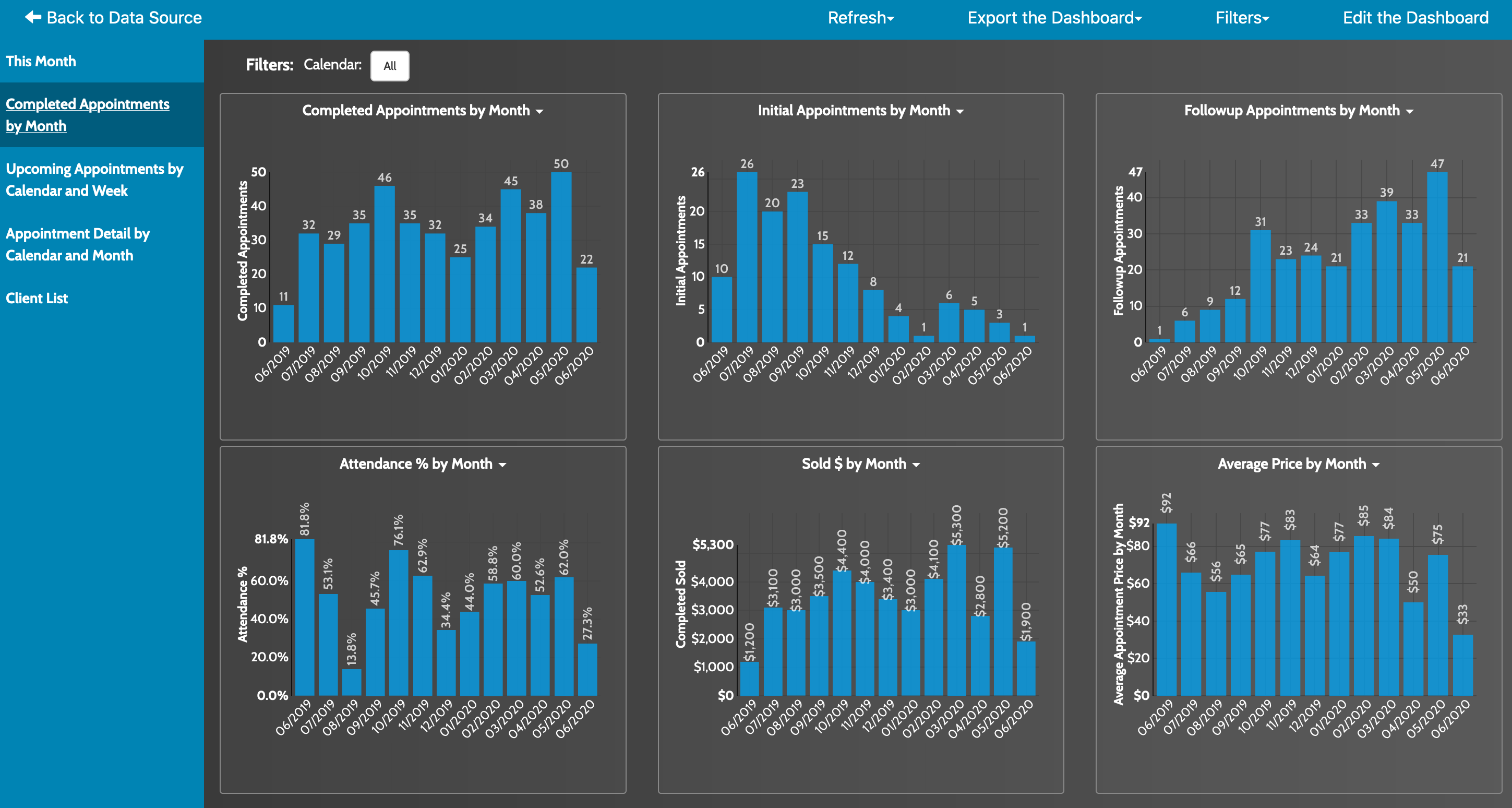Open Initial Appointments by Month chart menu caret

click(959, 112)
